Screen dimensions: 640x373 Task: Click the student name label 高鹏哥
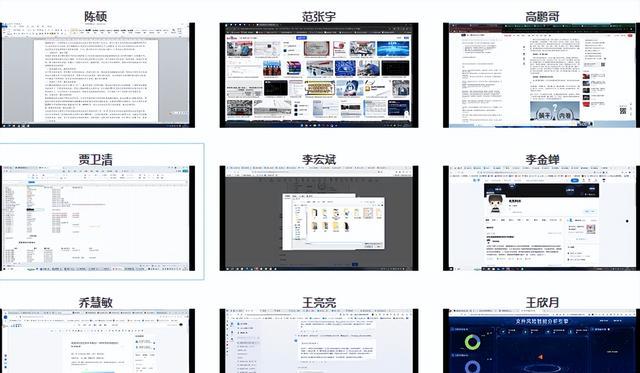(542, 16)
